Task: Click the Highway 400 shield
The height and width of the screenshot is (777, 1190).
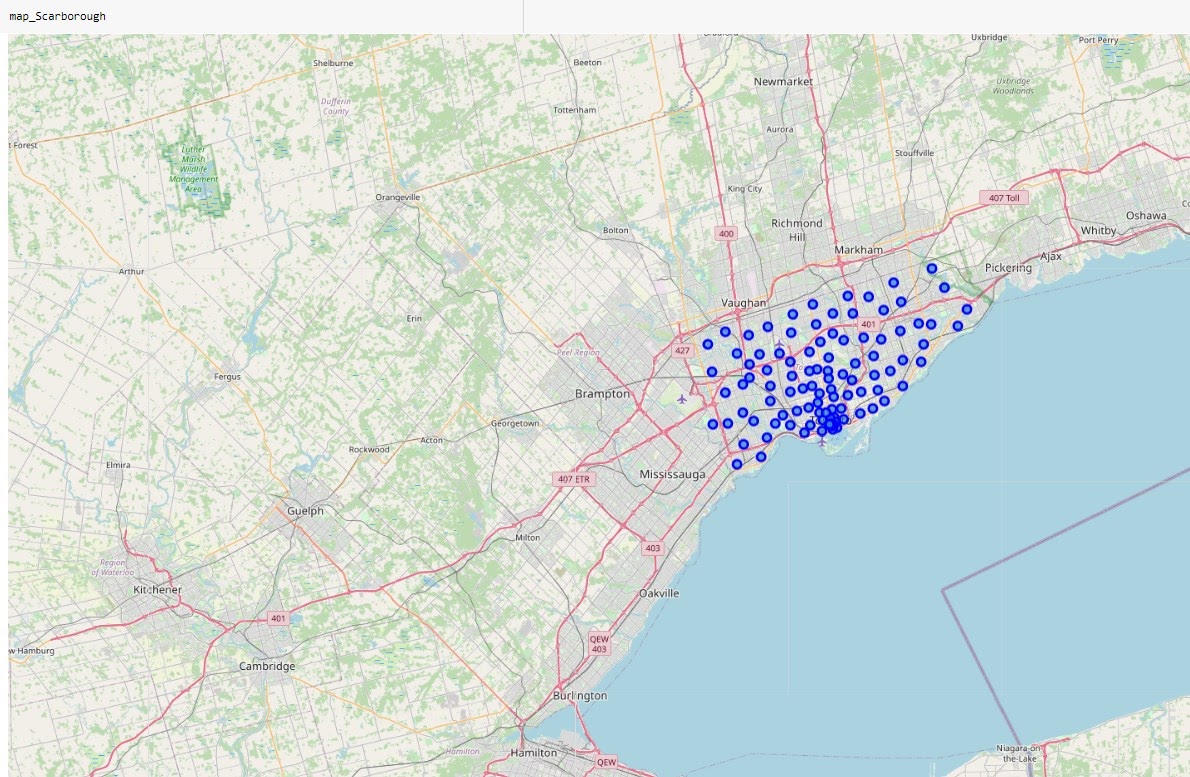Action: [x=726, y=234]
